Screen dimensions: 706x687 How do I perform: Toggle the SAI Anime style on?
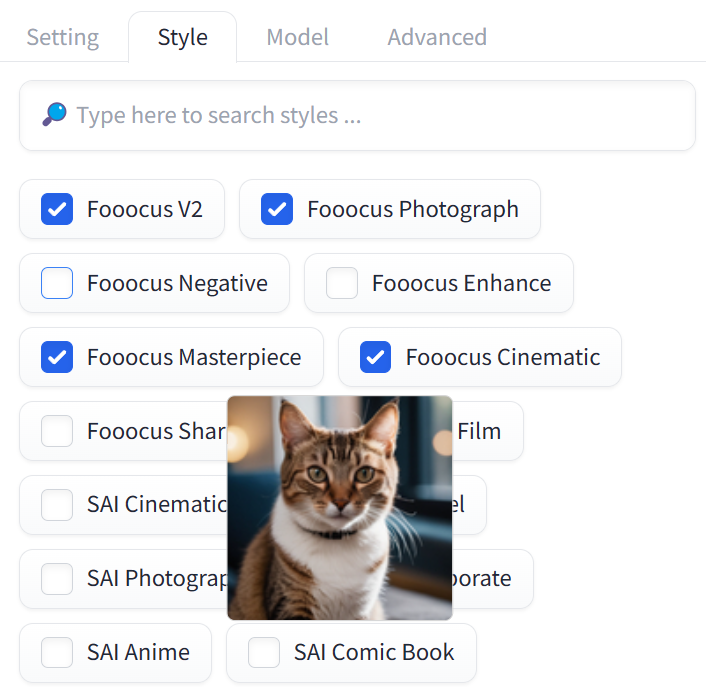(57, 653)
